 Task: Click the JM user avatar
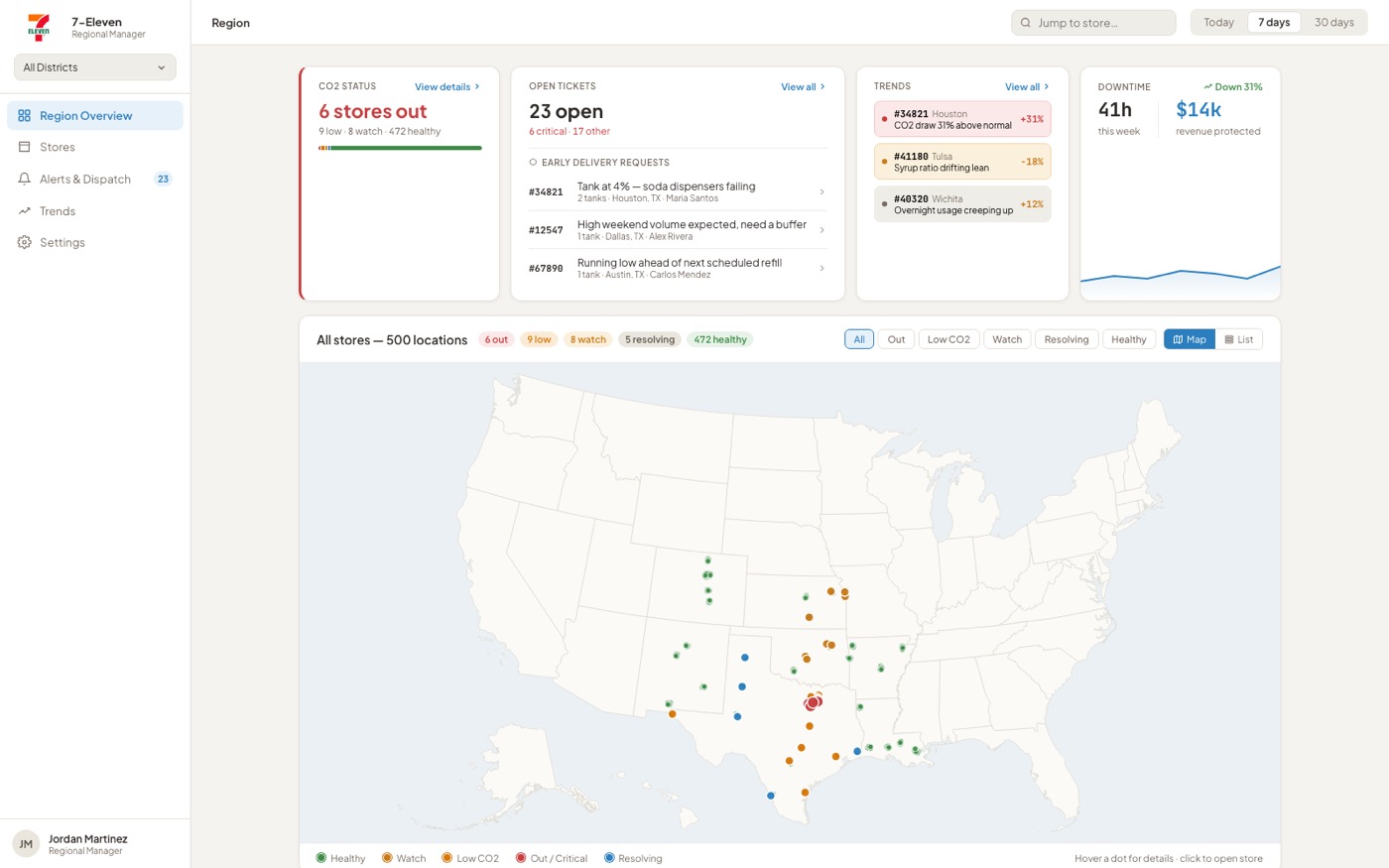click(x=26, y=844)
